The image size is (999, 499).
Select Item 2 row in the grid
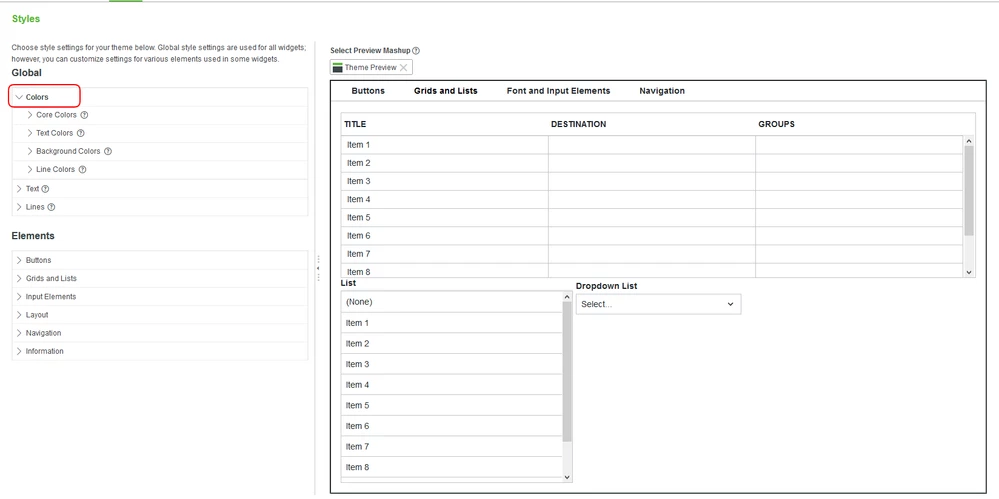point(652,163)
